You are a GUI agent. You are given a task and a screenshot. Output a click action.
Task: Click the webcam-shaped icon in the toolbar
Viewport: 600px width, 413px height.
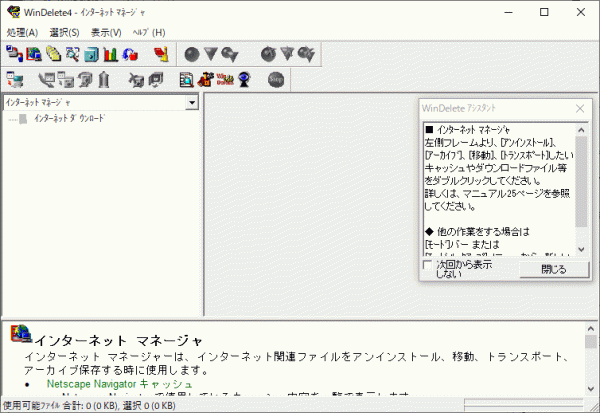pyautogui.click(x=243, y=79)
